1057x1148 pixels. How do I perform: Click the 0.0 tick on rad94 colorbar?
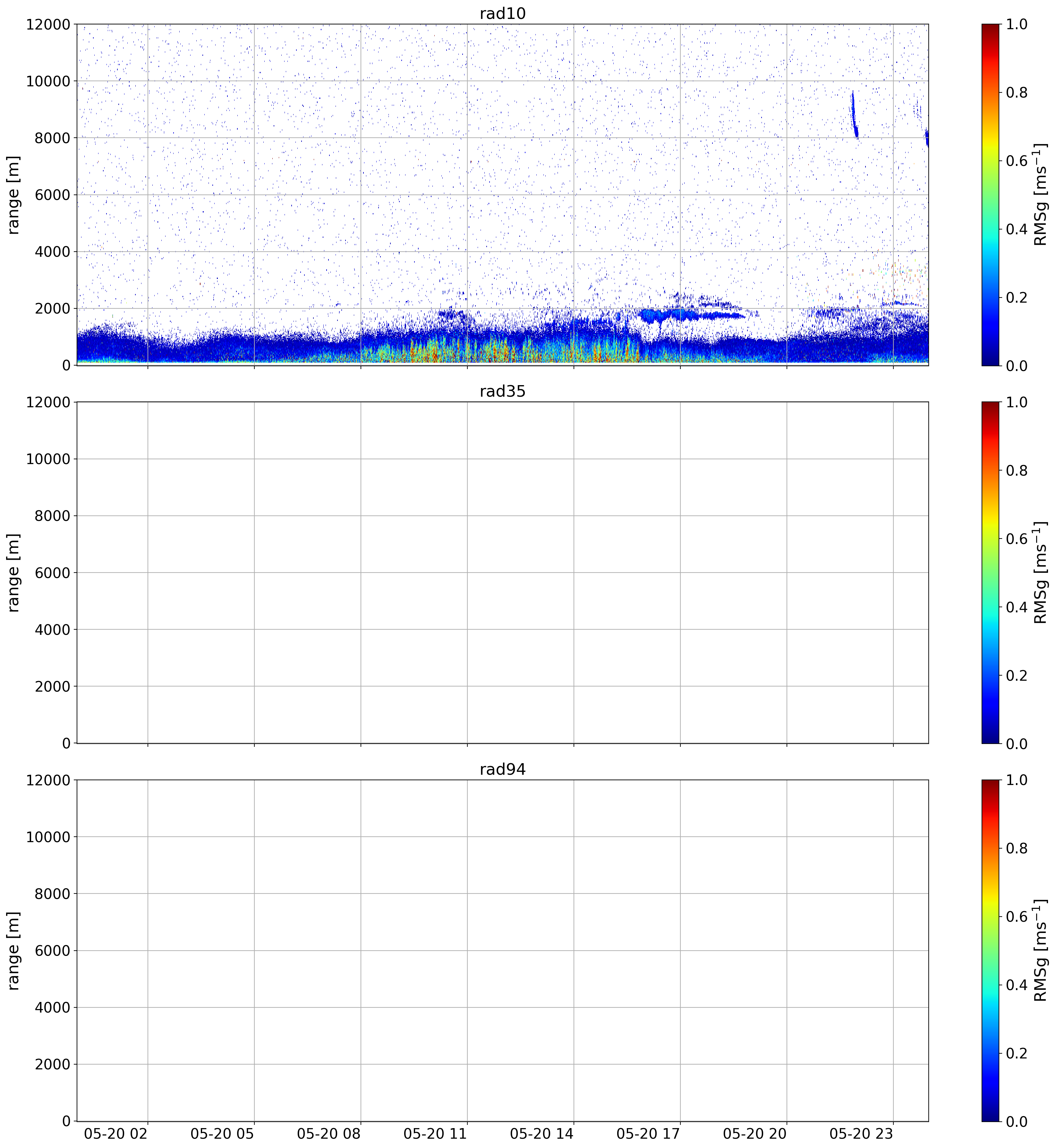[x=1016, y=1121]
